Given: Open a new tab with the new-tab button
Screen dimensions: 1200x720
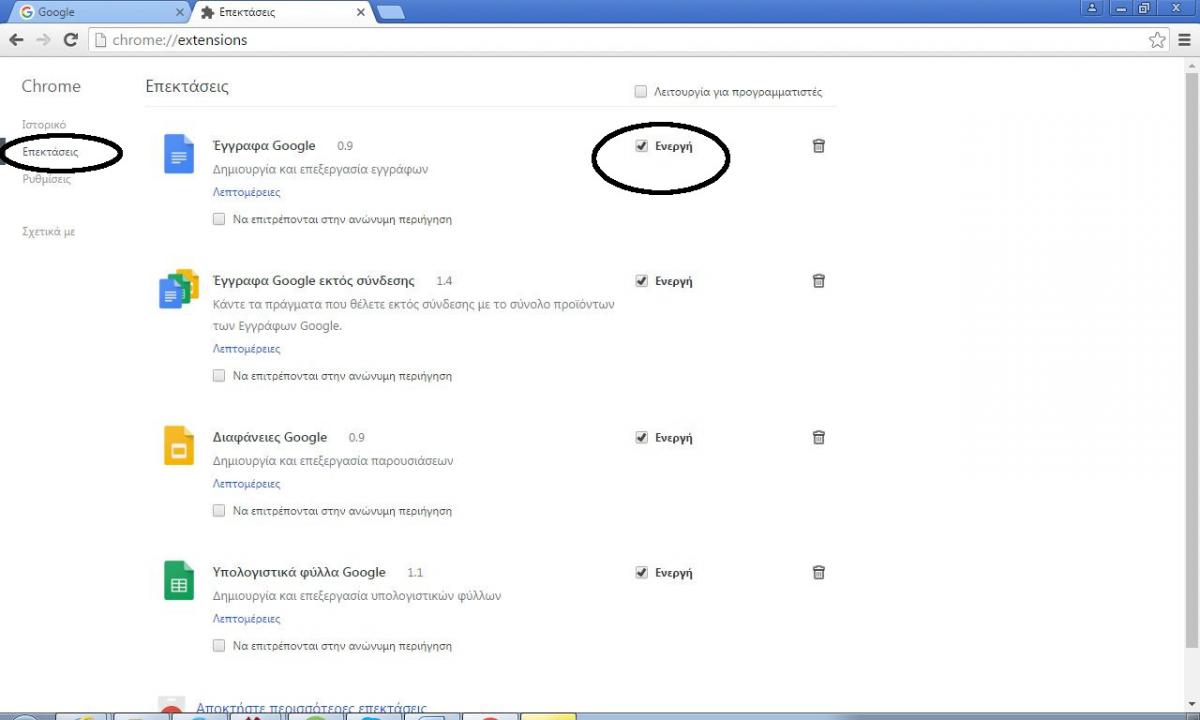Looking at the screenshot, I should [391, 13].
